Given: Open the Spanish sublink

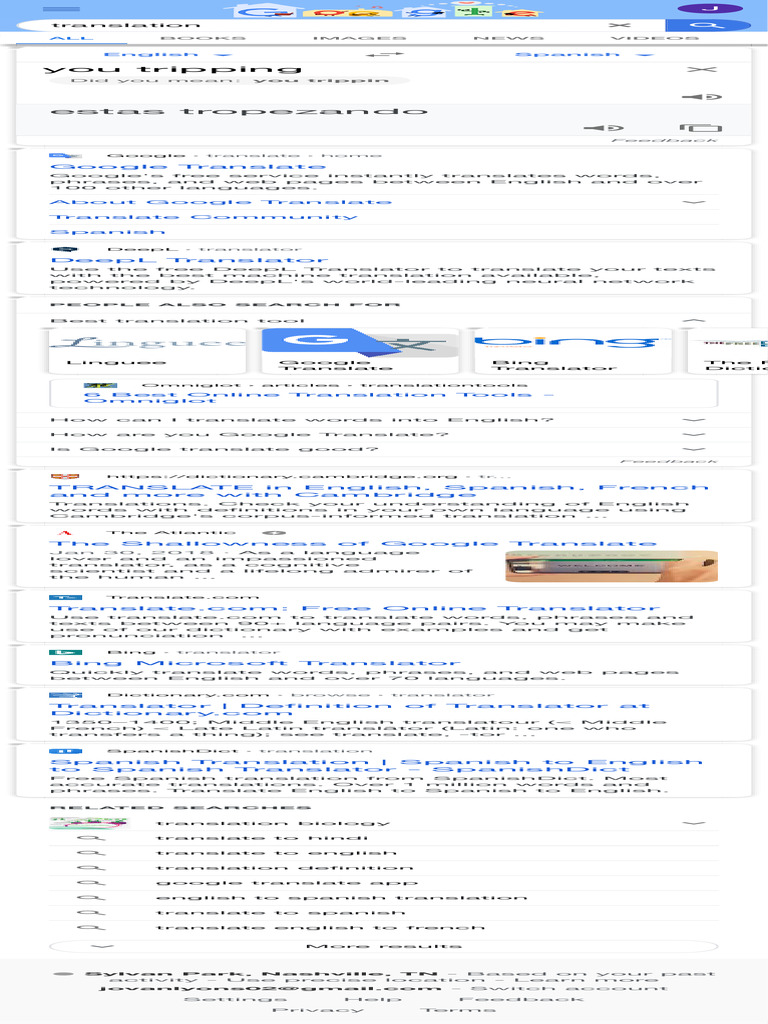Looking at the screenshot, I should point(108,232).
